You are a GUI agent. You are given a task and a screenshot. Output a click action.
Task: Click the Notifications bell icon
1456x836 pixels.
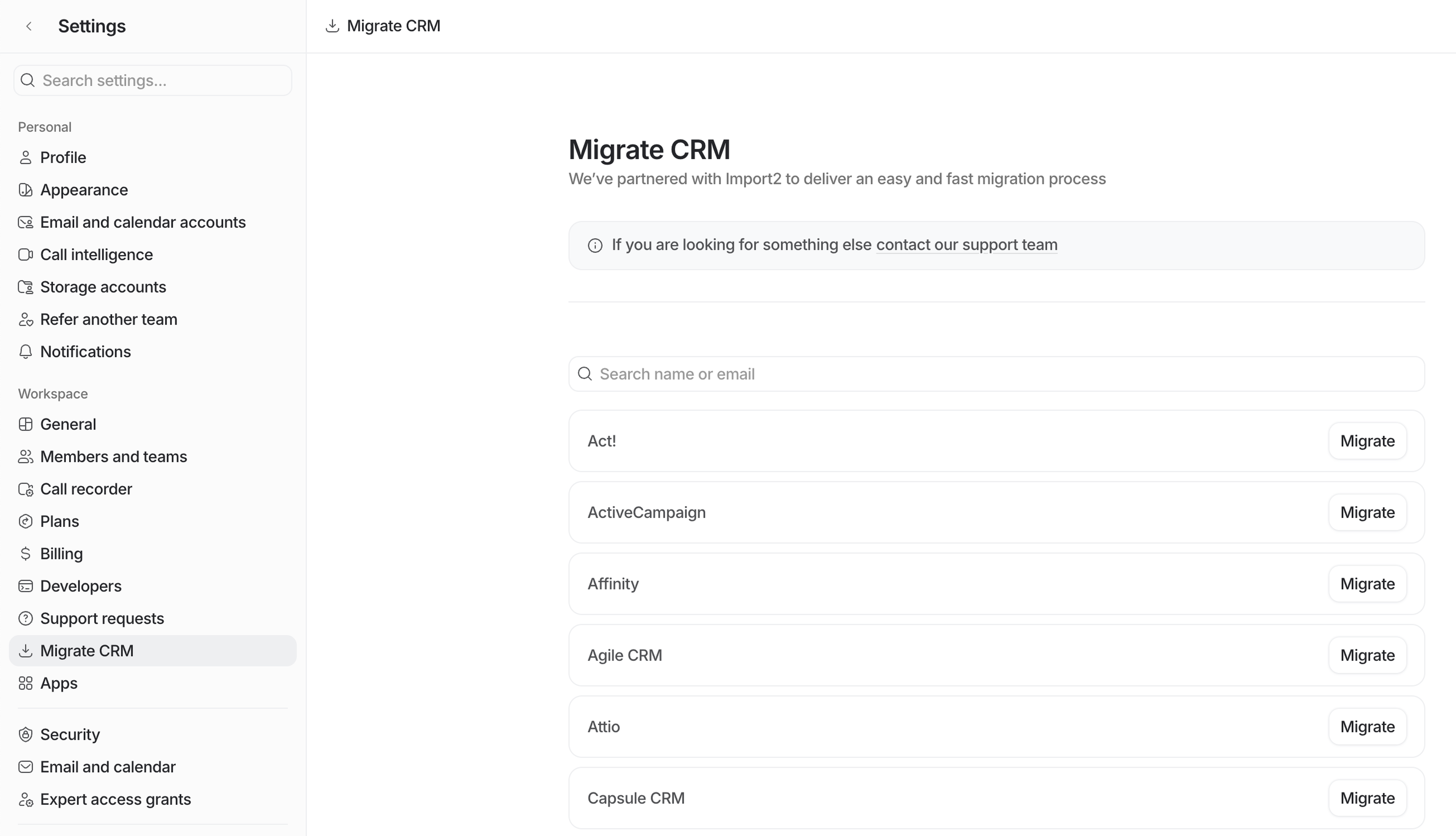(x=25, y=351)
